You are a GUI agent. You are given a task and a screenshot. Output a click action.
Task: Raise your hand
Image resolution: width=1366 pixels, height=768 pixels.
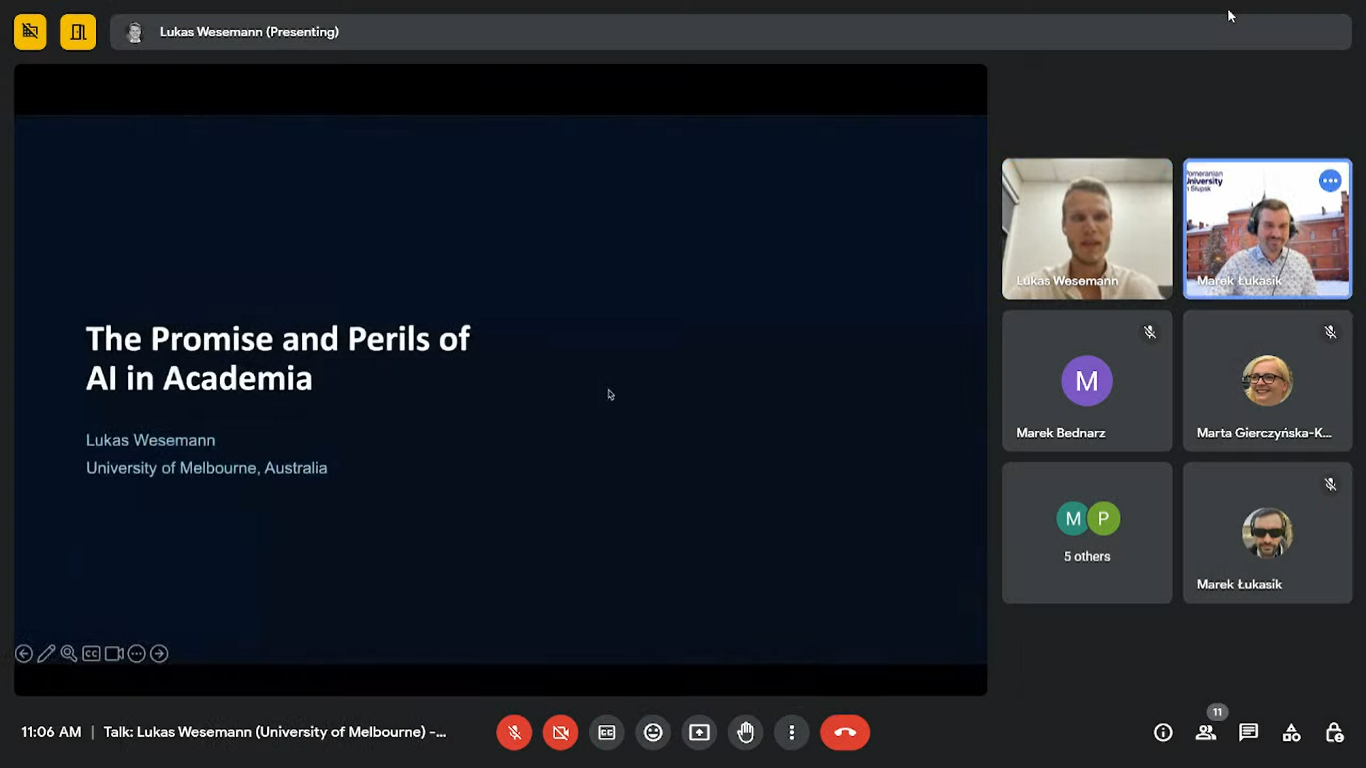(745, 733)
